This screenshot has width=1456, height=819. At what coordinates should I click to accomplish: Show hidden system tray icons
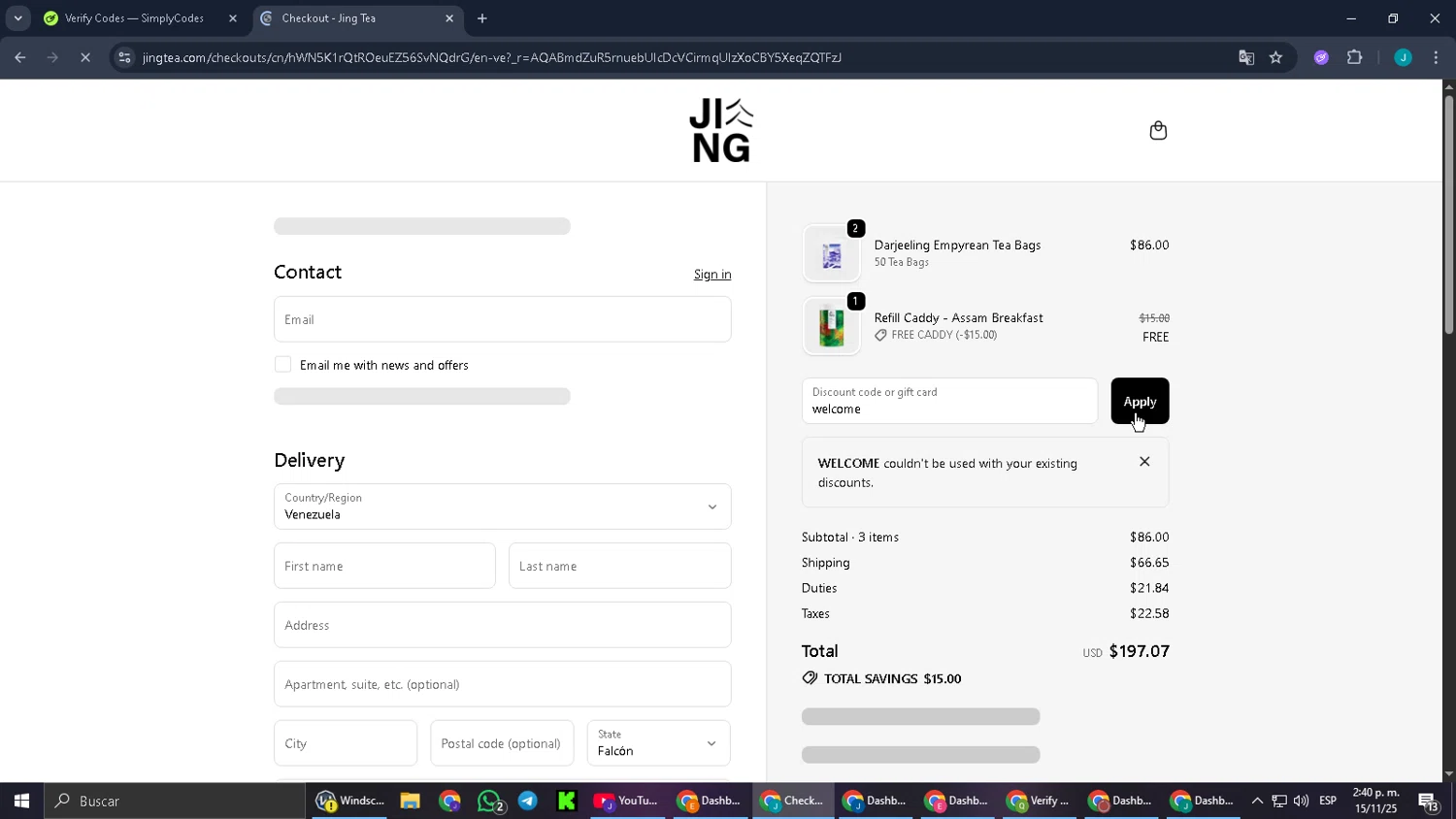pyautogui.click(x=1257, y=801)
